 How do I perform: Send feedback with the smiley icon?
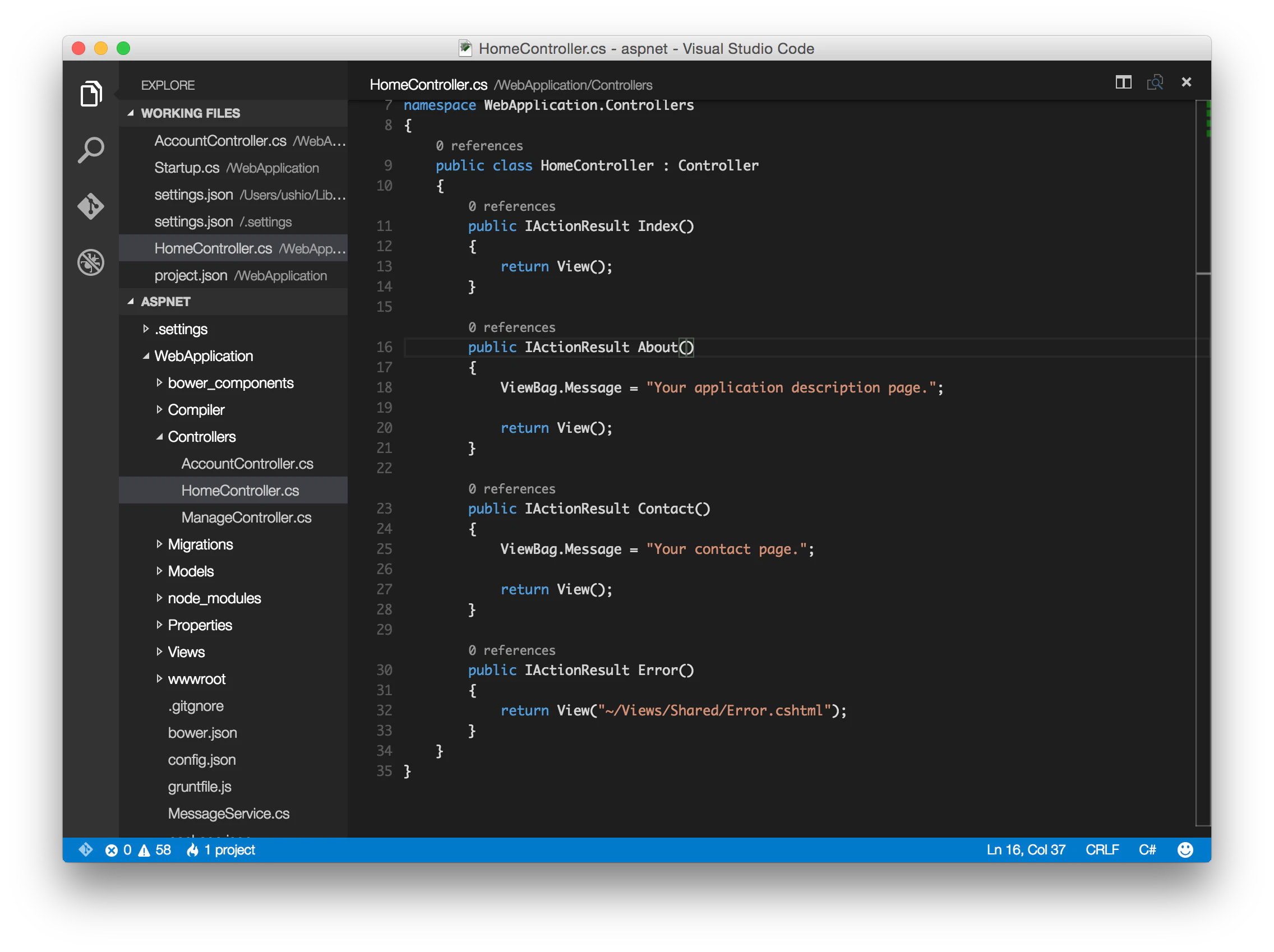click(x=1185, y=849)
